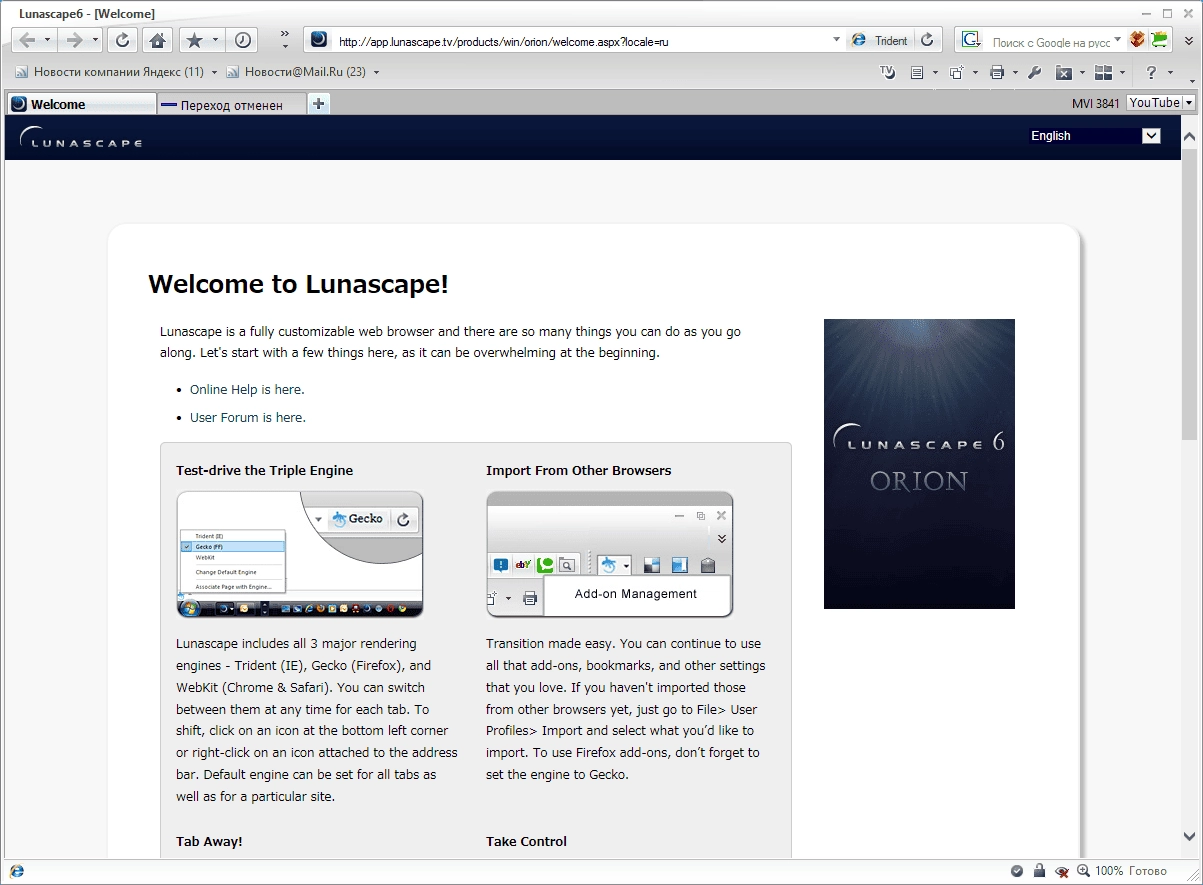Click the zoom magnifier in status bar
Viewport: 1203px width, 885px height.
(1083, 871)
